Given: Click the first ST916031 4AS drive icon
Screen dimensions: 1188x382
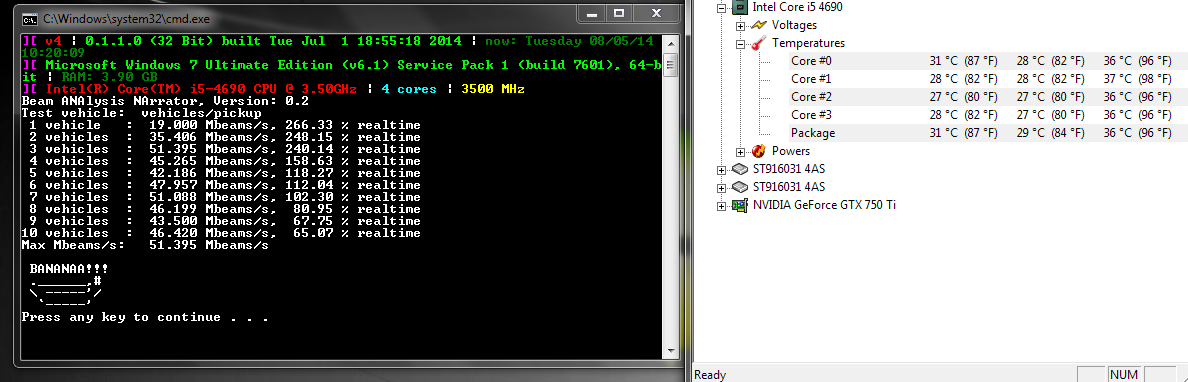Looking at the screenshot, I should [x=740, y=169].
